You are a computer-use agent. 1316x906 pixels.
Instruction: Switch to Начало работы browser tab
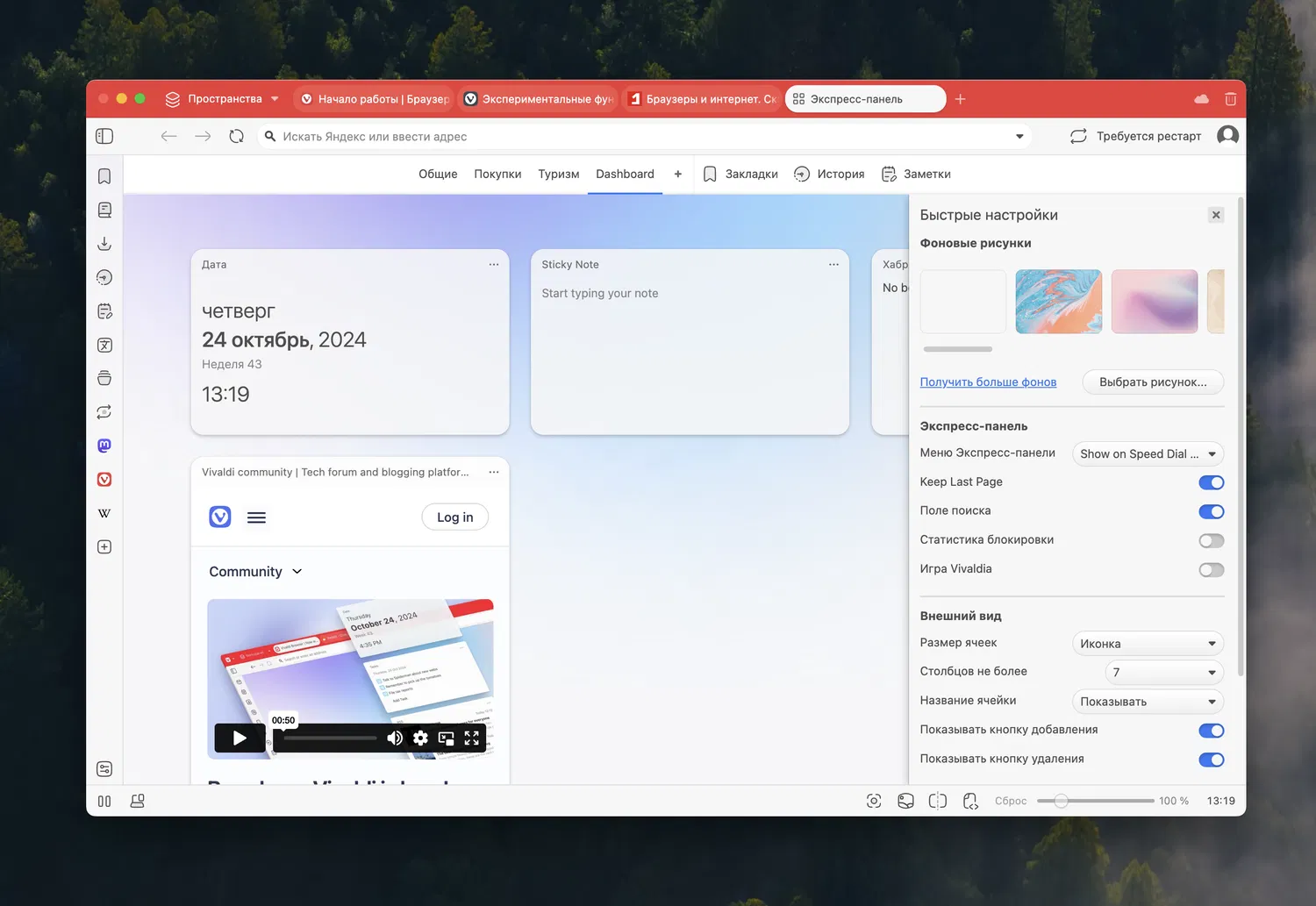click(x=373, y=99)
